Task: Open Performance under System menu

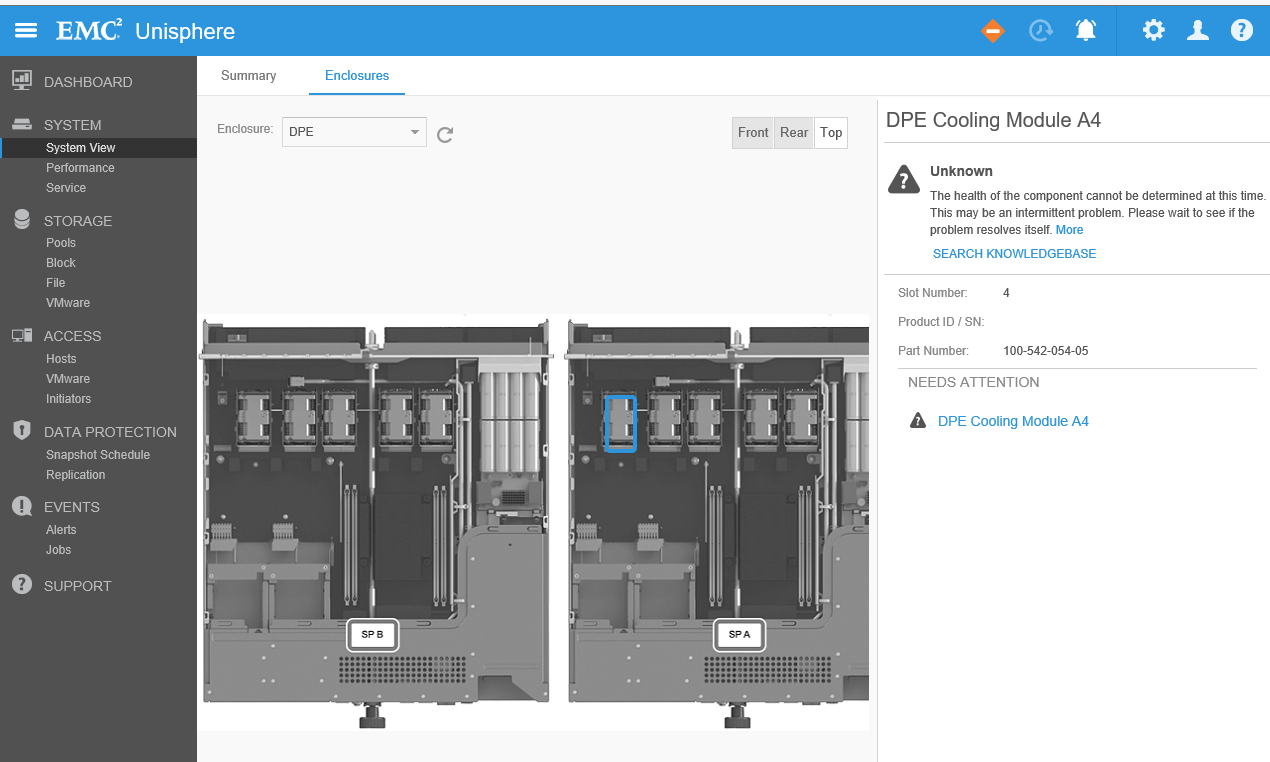Action: [80, 168]
